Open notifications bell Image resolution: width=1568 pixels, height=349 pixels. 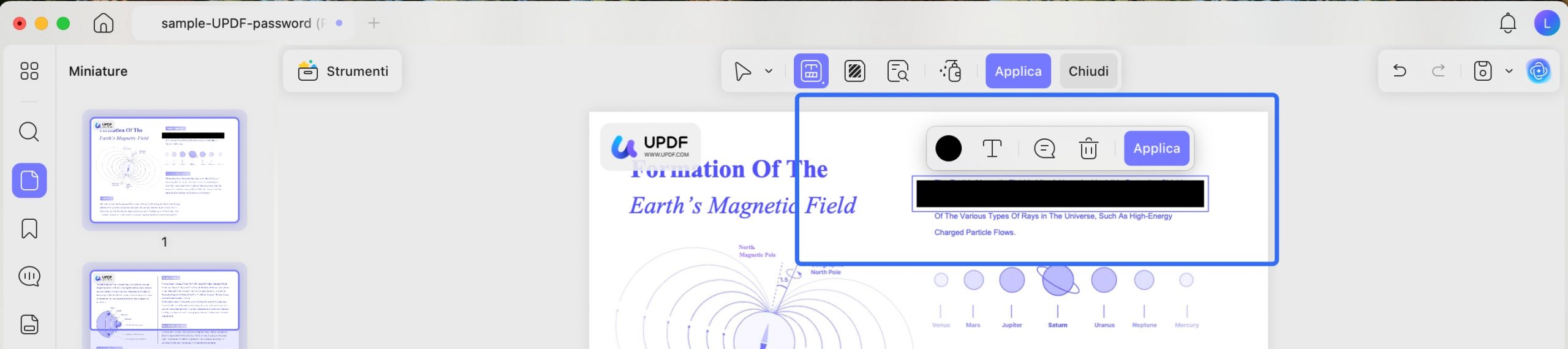pyautogui.click(x=1507, y=23)
